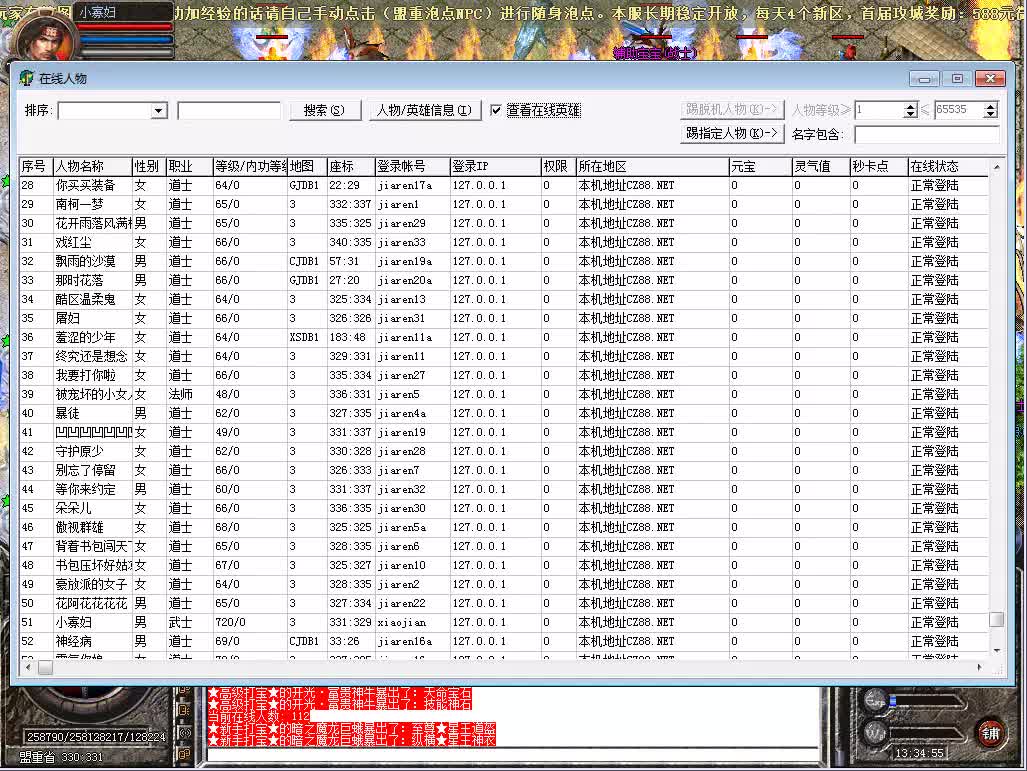Click the table's scroll-up arrow
This screenshot has width=1027, height=771.
point(996,167)
